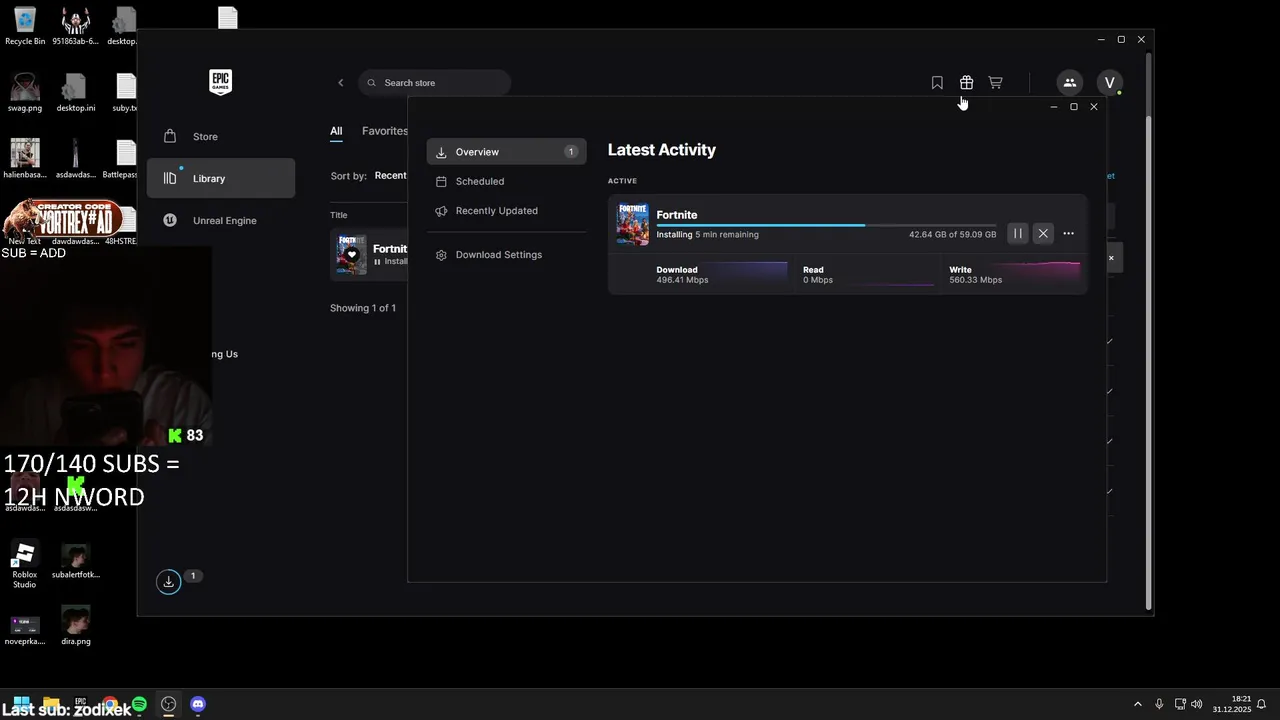The width and height of the screenshot is (1280, 720).
Task: Open Spotify from the taskbar
Action: (x=139, y=704)
